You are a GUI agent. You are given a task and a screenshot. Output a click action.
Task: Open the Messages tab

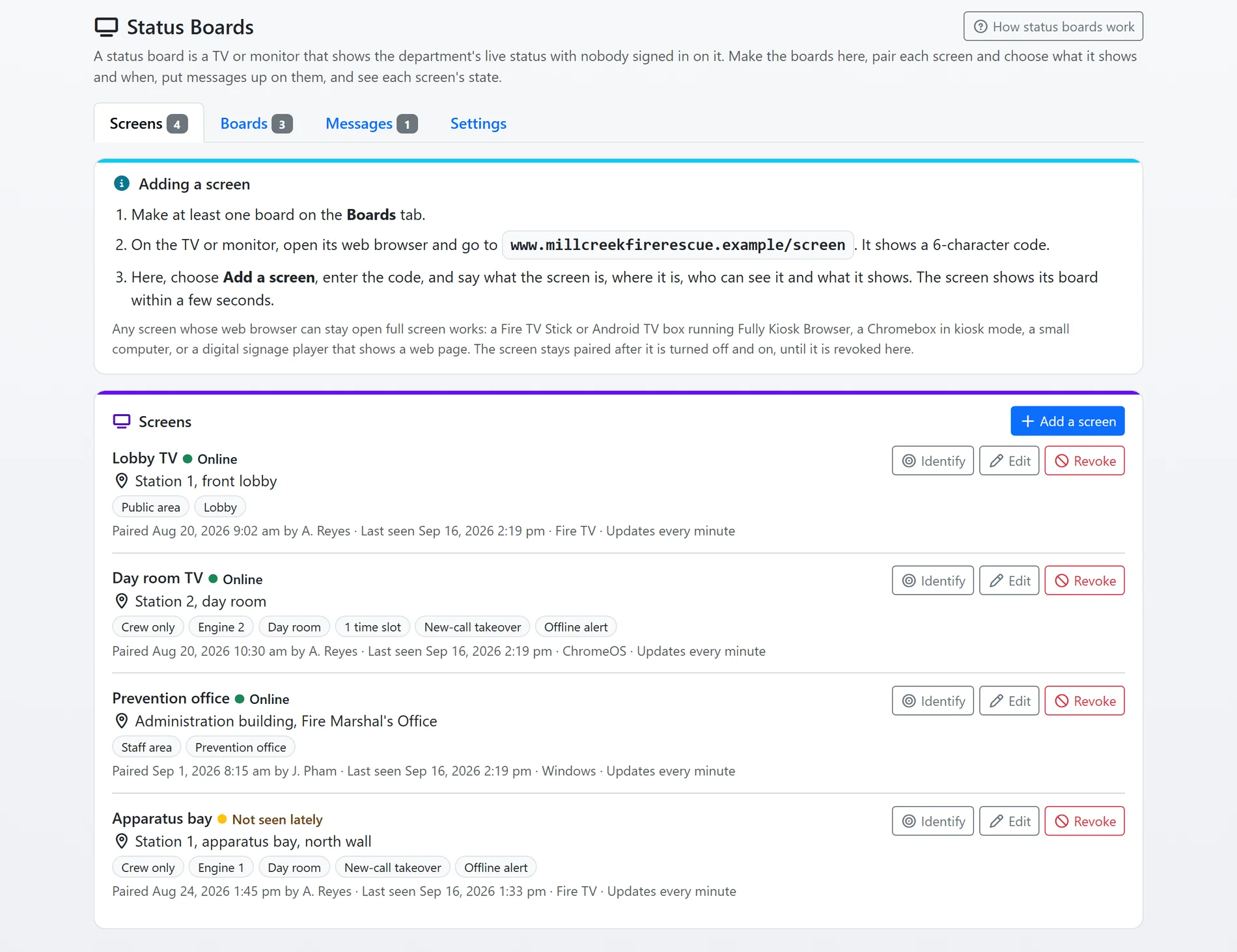coord(371,124)
